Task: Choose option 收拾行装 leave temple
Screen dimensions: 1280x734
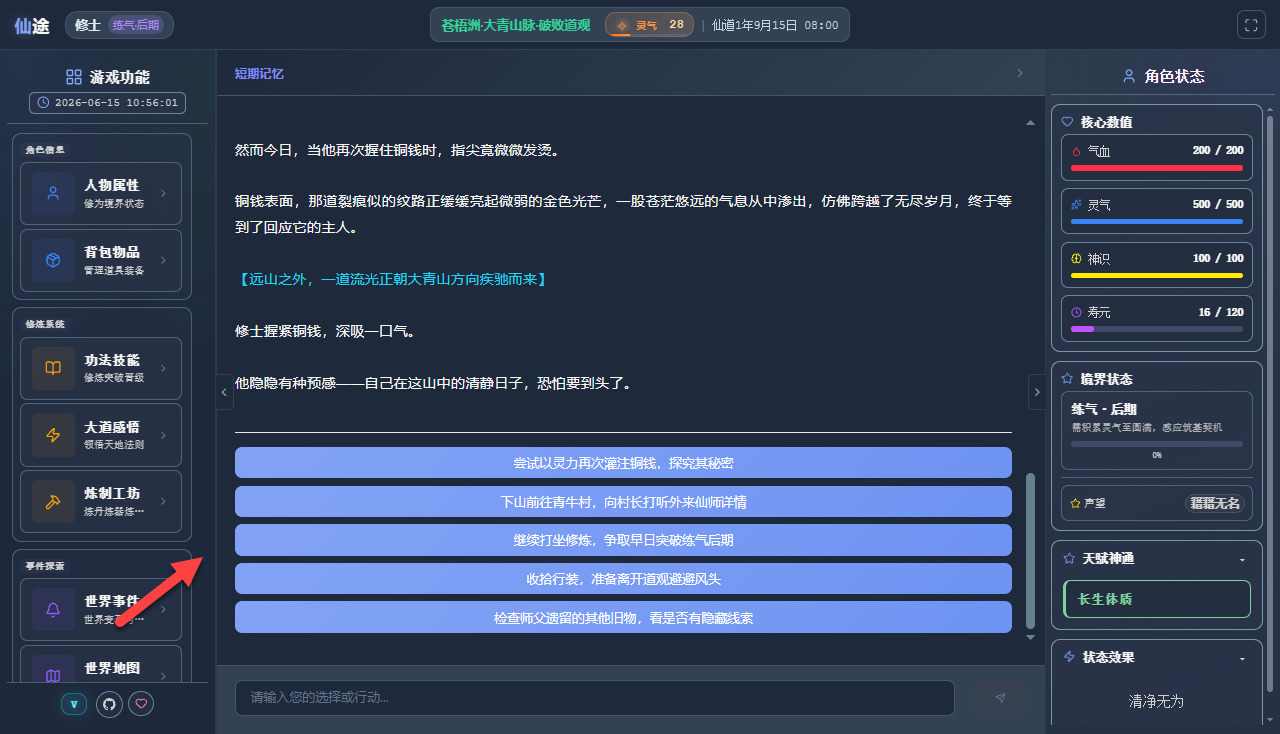Action: point(623,579)
